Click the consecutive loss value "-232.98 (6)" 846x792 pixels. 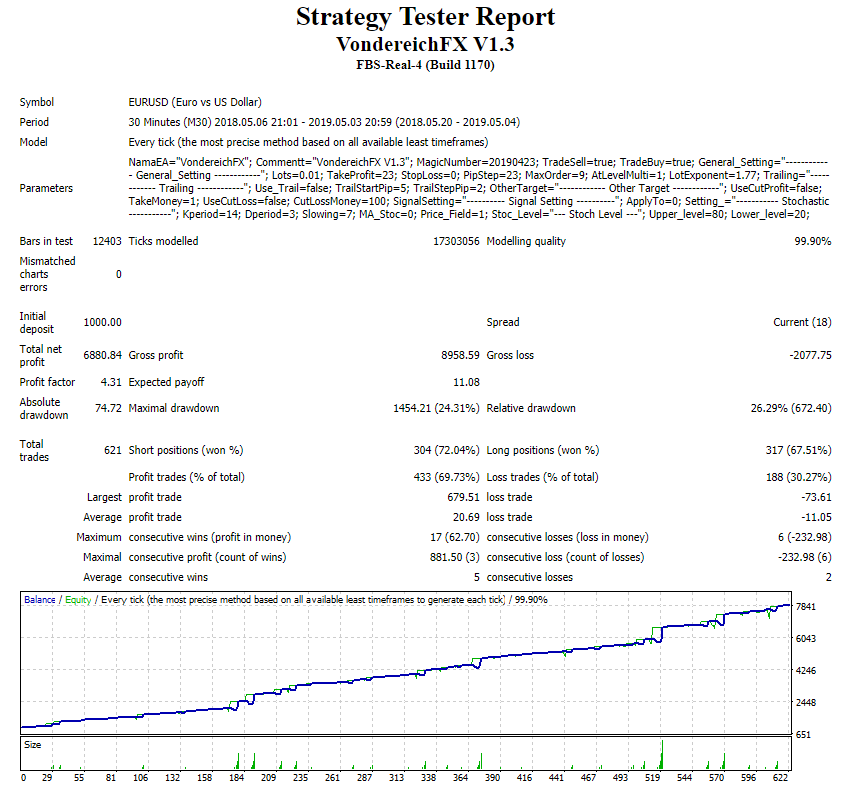tap(804, 557)
